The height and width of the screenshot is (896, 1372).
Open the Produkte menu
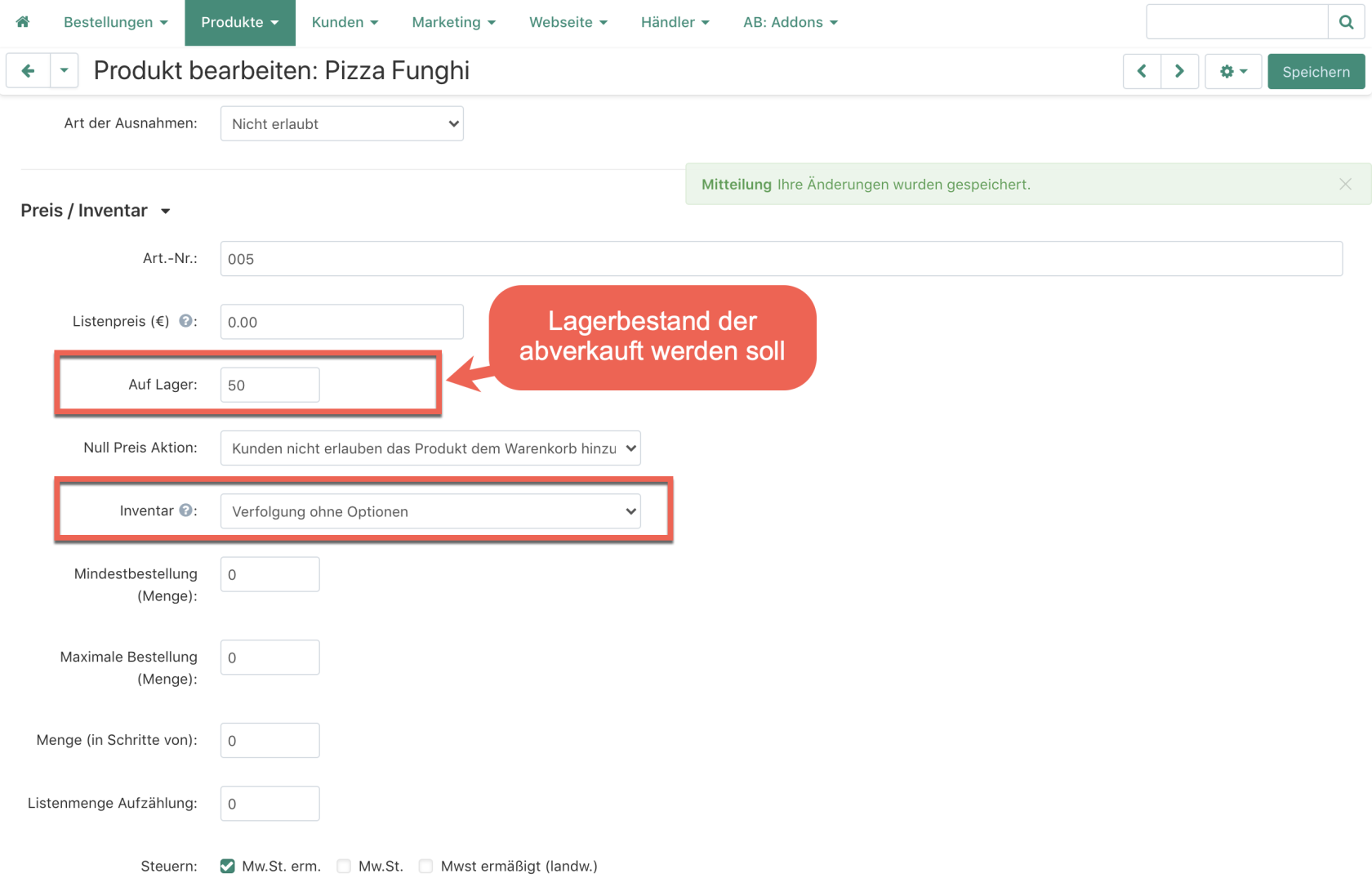240,22
